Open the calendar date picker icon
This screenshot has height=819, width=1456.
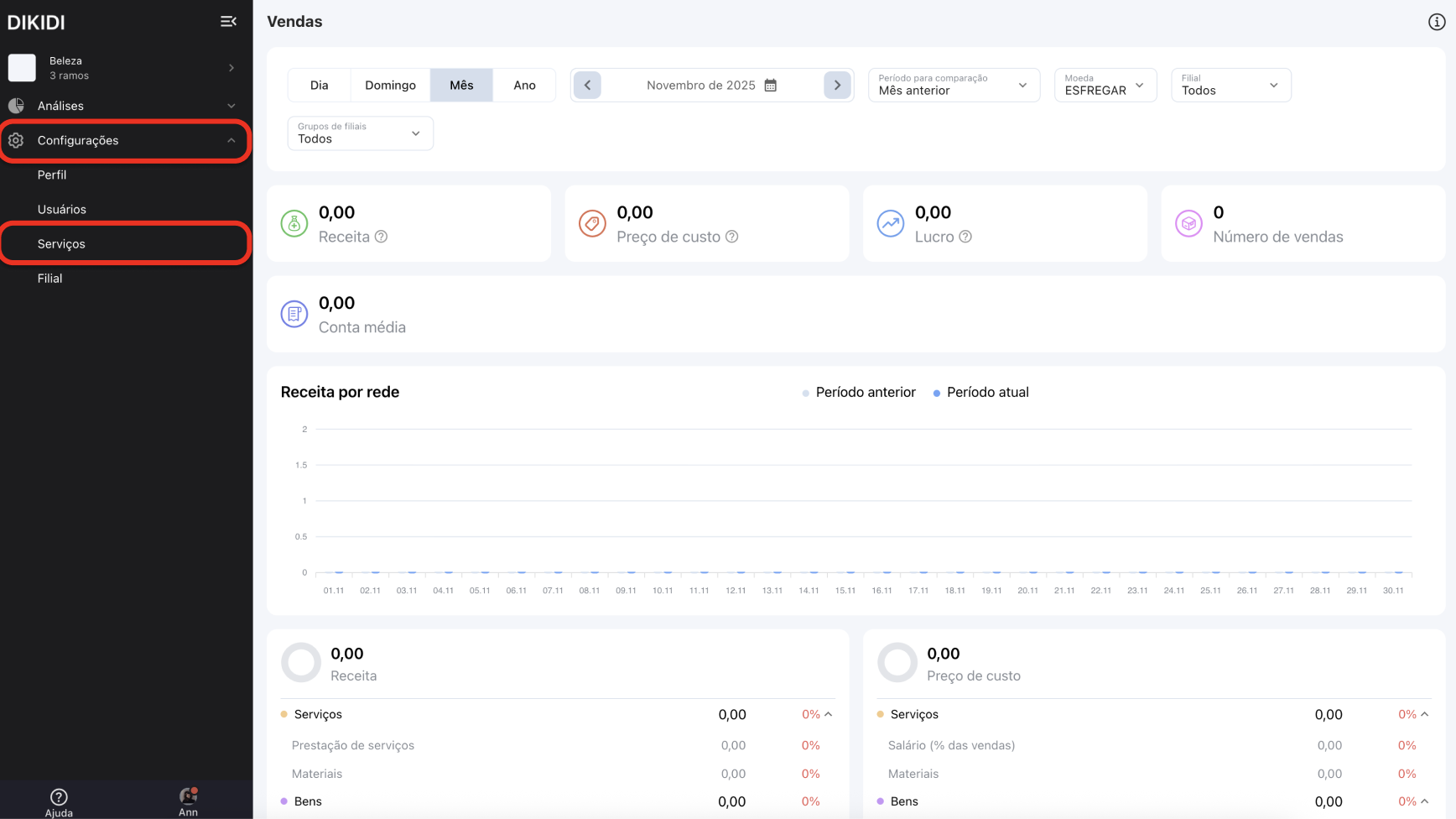pos(770,86)
